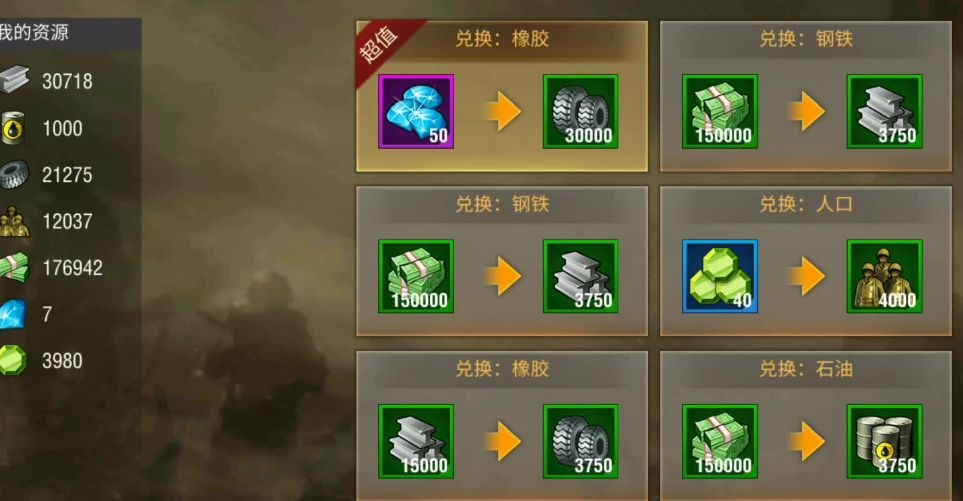Click the 3750 oil barrels reward icon
963x501 pixels.
(x=884, y=441)
